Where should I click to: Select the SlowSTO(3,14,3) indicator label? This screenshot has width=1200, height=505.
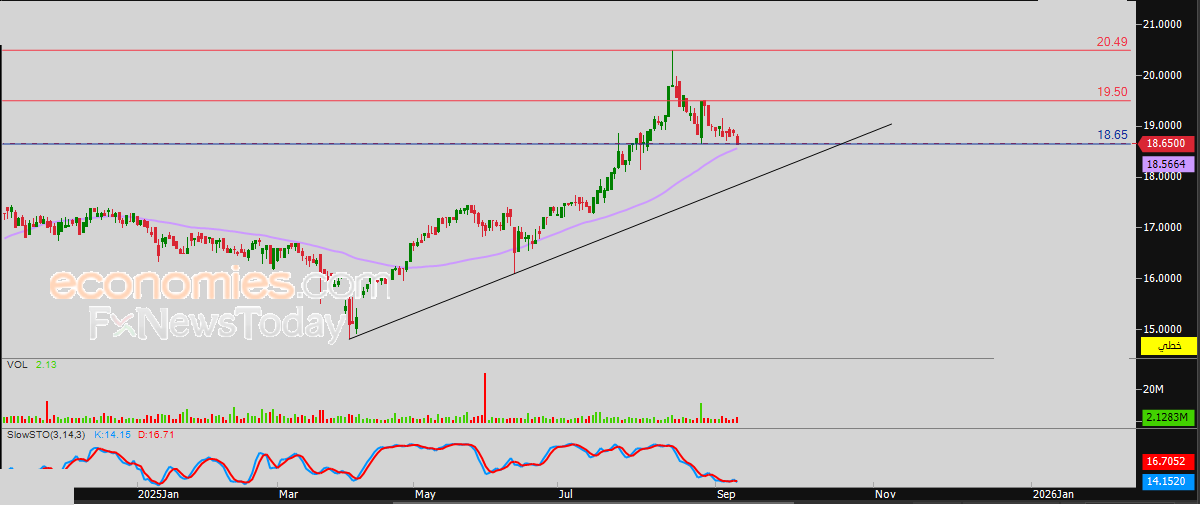coord(46,436)
